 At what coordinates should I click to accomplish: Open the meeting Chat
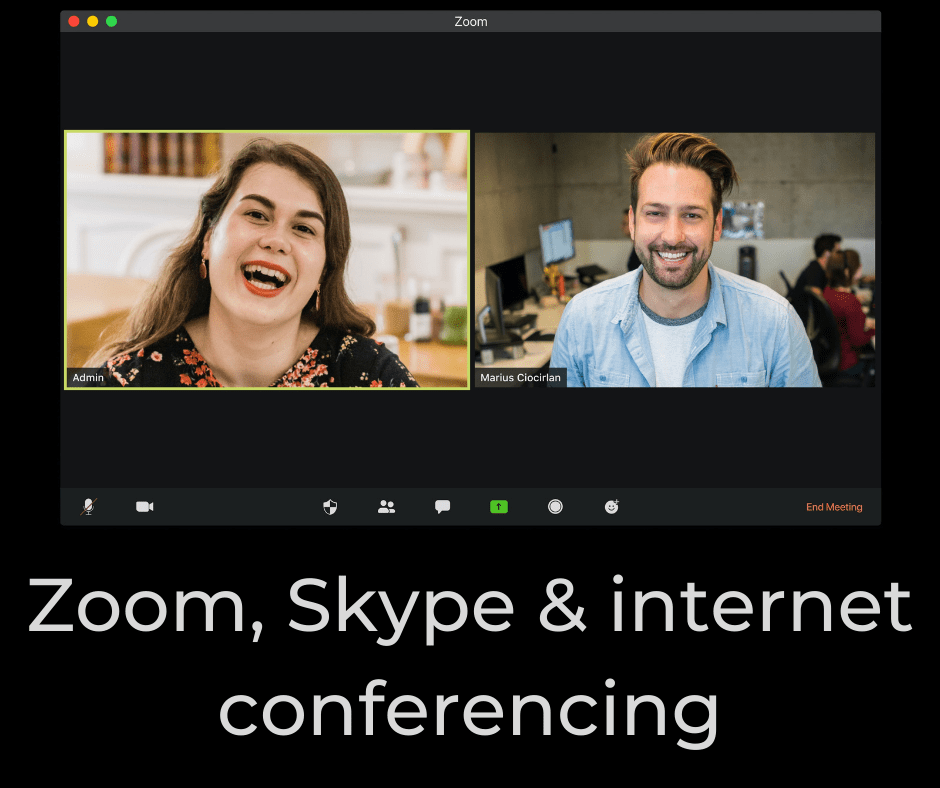click(x=441, y=507)
